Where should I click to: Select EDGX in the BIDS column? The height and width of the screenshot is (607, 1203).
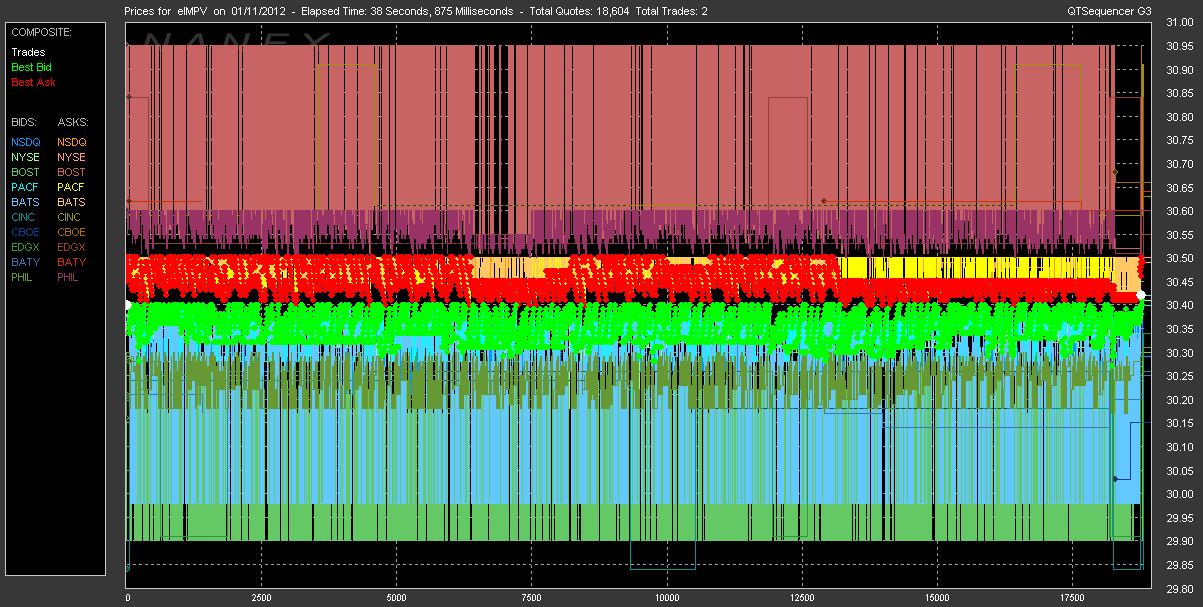point(26,247)
